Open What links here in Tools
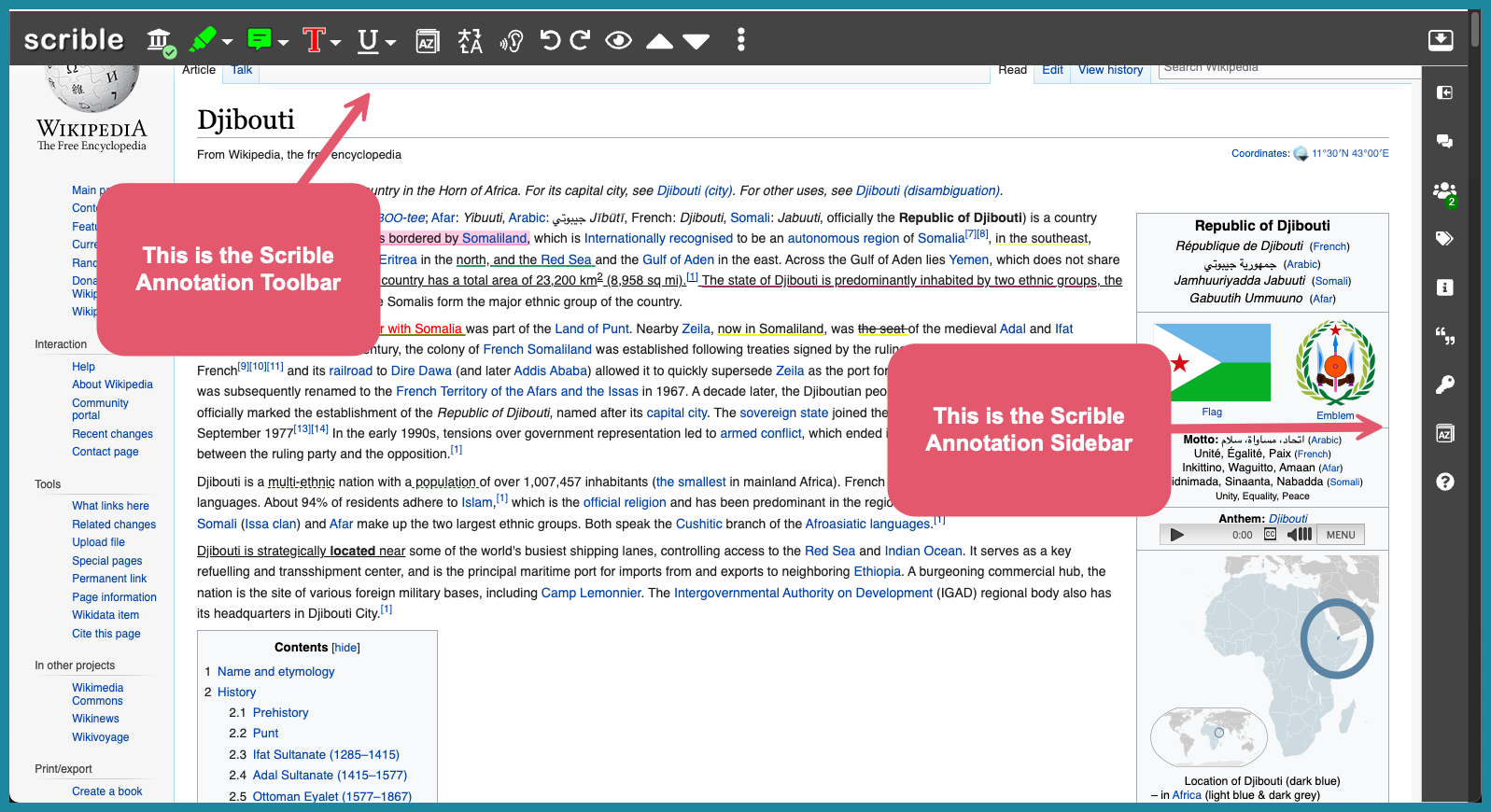Viewport: 1491px width, 812px height. click(x=110, y=506)
